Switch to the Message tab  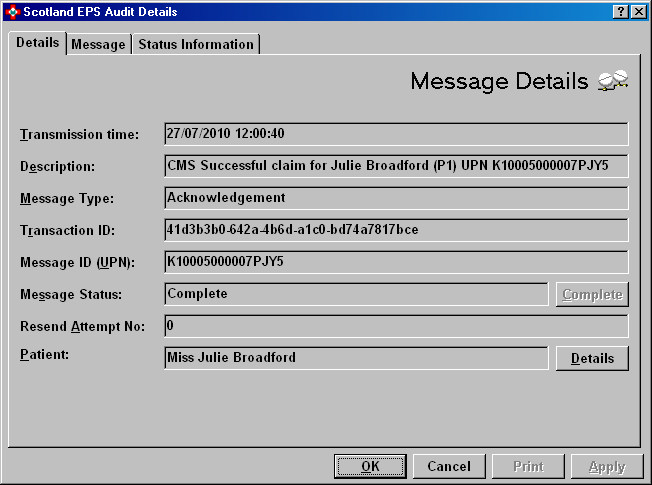tap(98, 44)
